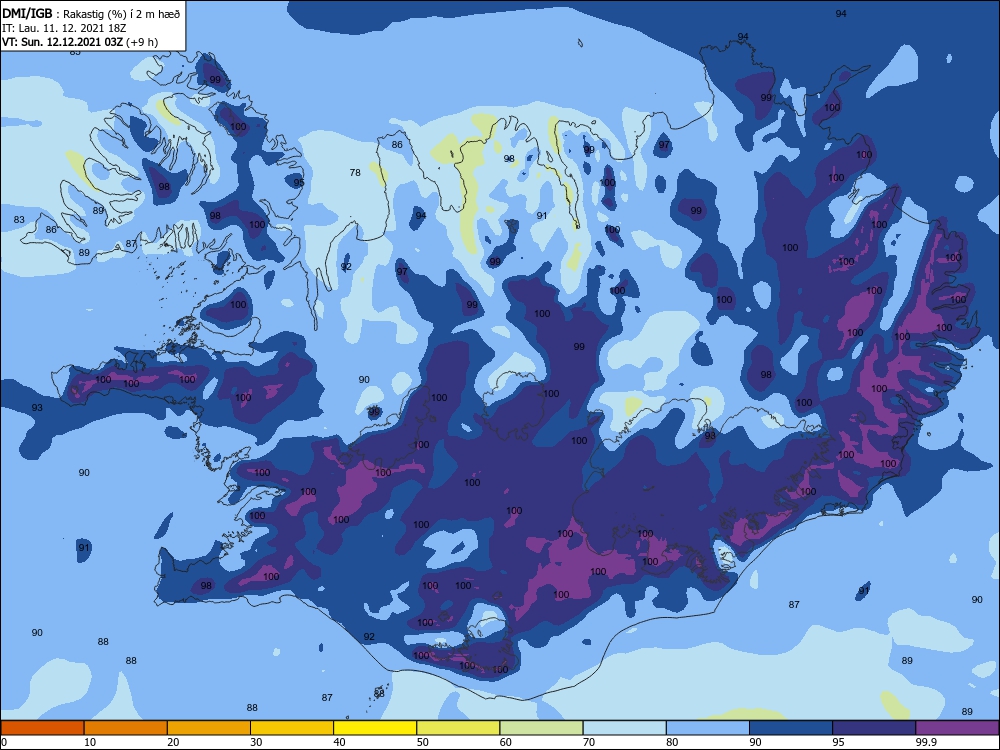Screen dimensions: 1000x750
Task: Click the '(+9 h)' forecast offset text
Action: pos(142,42)
